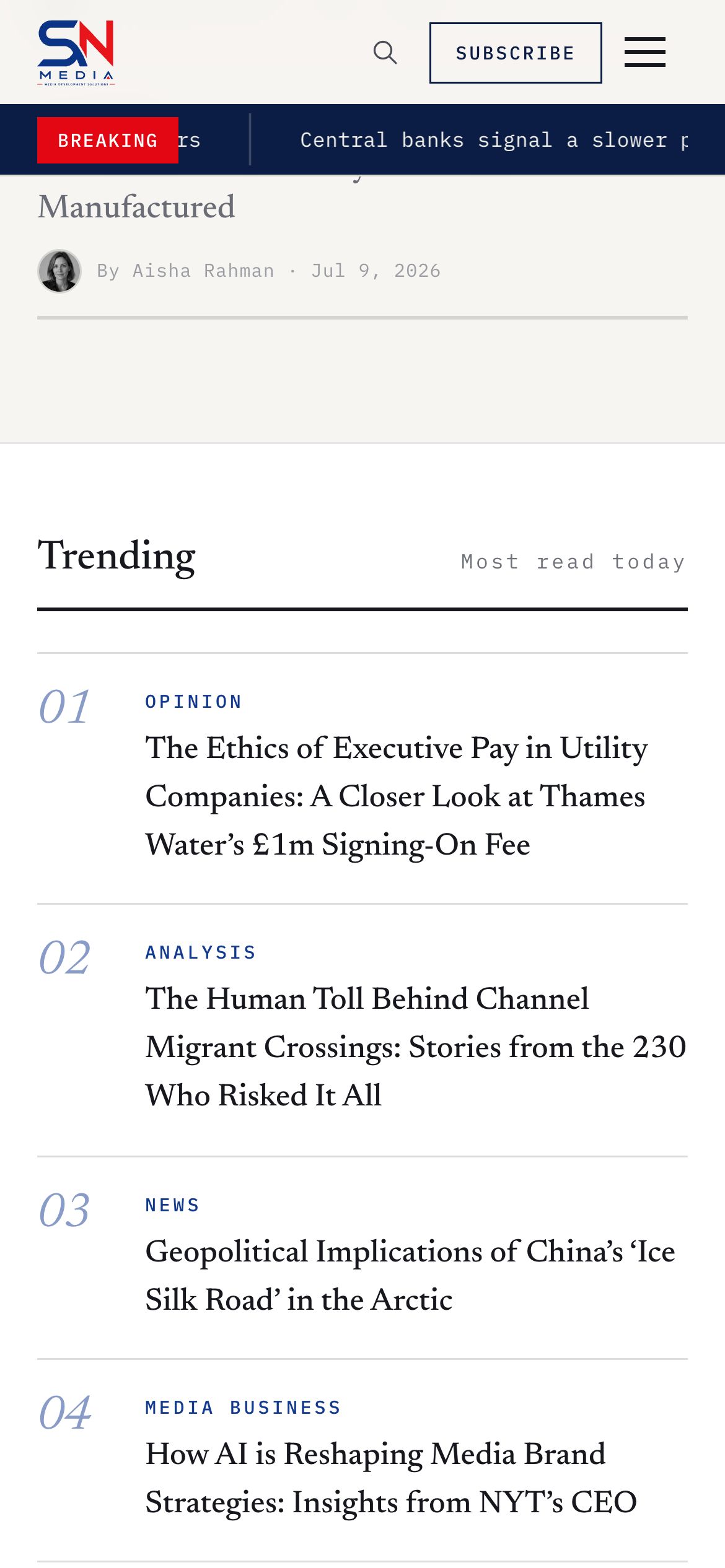Open the hamburger menu
Screen dimensions: 725x1568
click(x=644, y=52)
